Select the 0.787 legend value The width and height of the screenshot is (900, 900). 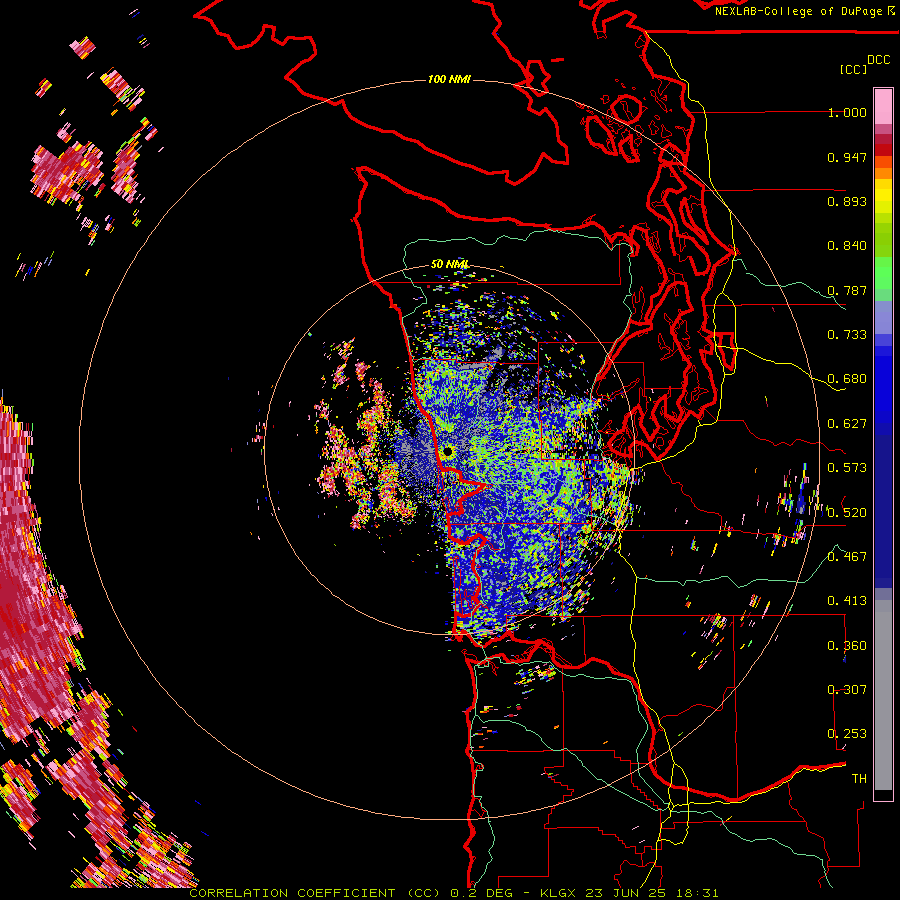(x=847, y=290)
